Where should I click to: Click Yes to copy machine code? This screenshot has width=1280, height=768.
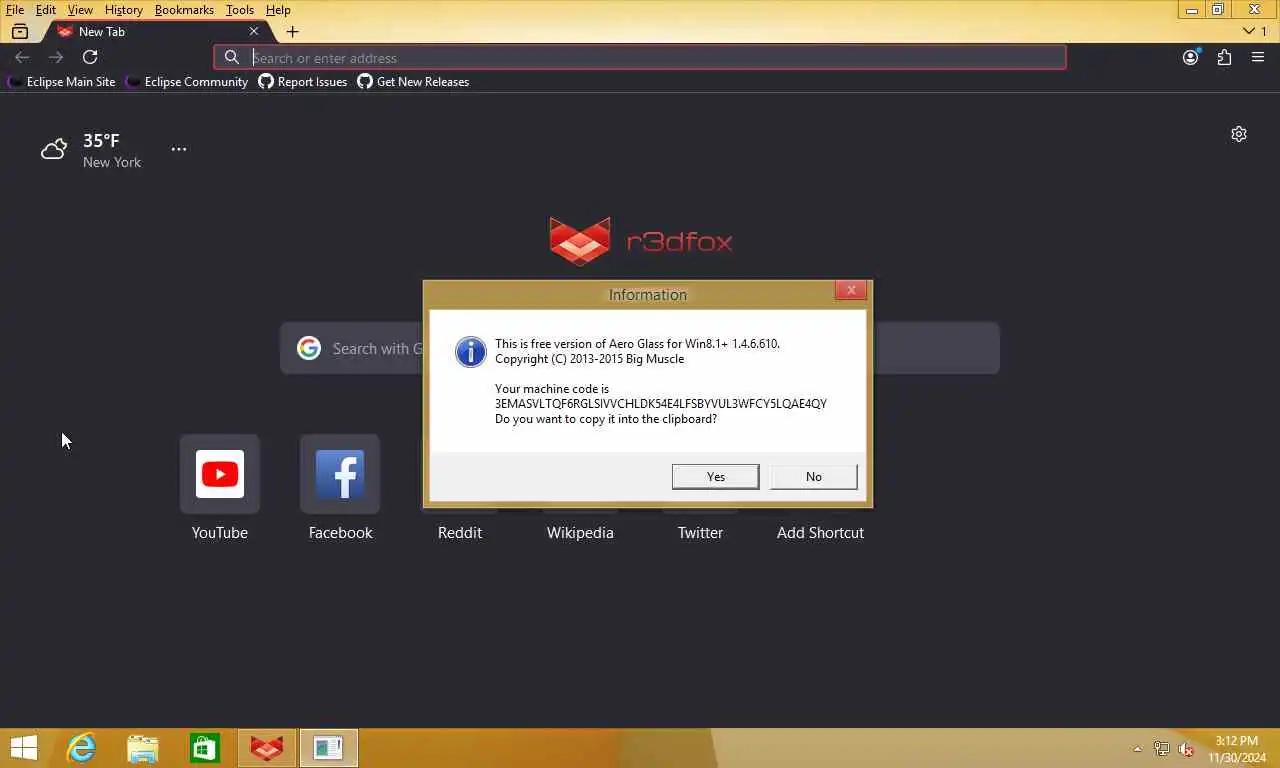point(715,477)
